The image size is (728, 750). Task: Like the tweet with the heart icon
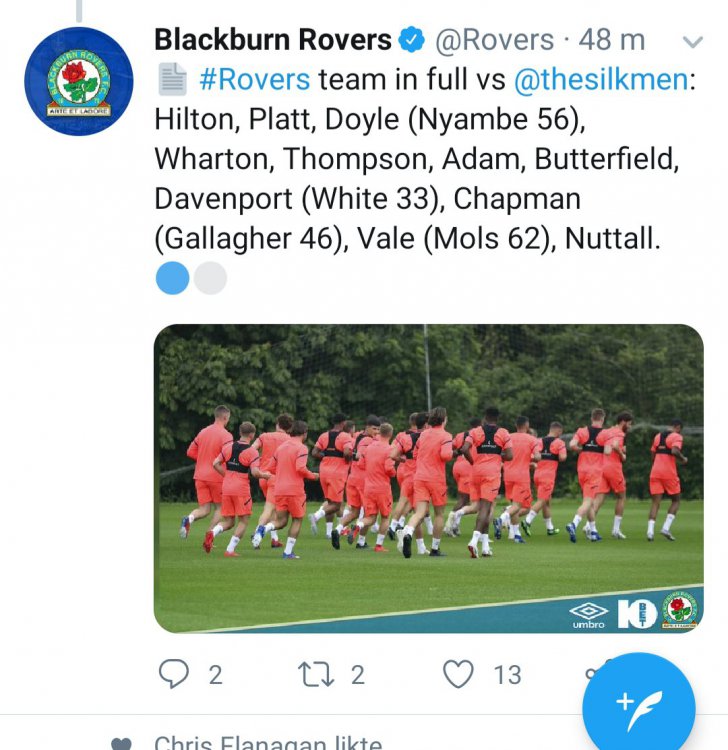pos(458,674)
